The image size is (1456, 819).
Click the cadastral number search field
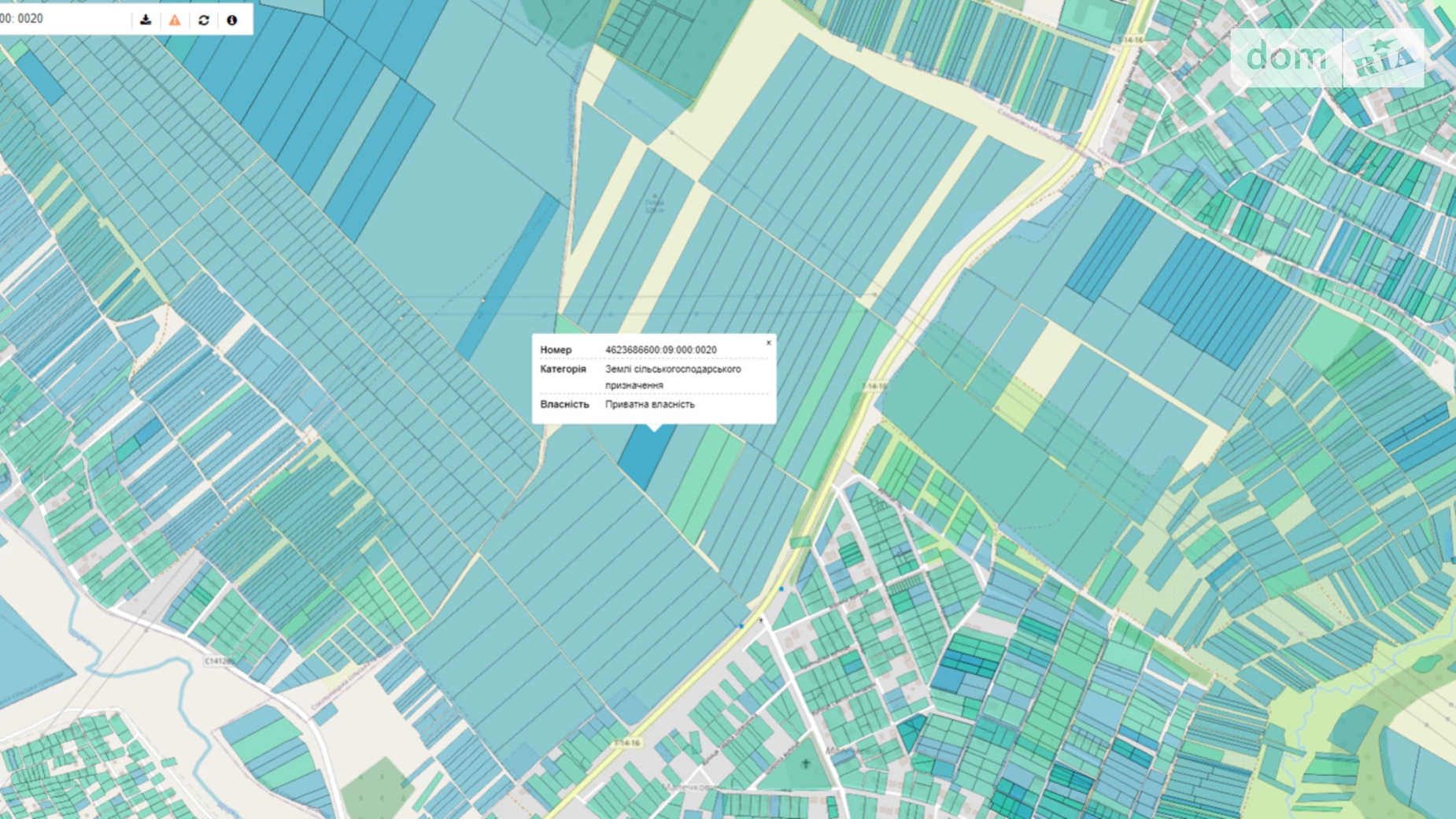pos(64,19)
